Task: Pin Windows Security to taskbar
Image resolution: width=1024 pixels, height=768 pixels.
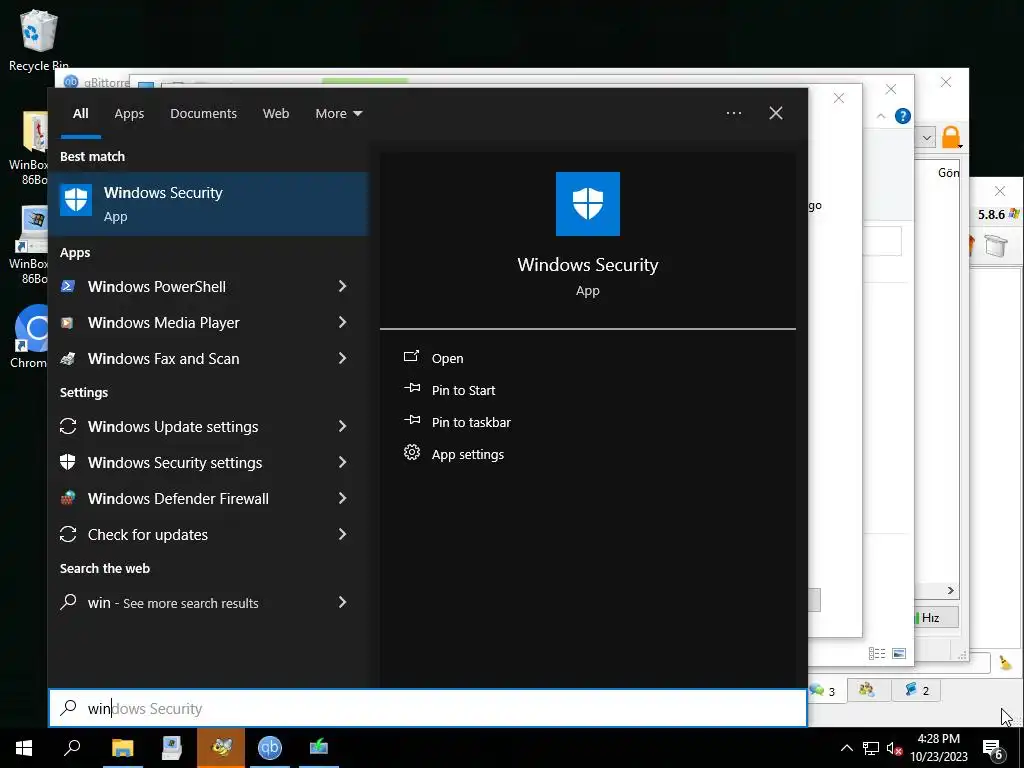Action: [x=457, y=422]
